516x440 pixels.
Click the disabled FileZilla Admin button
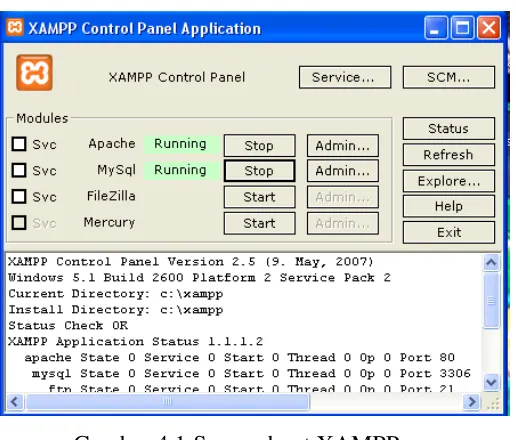click(343, 197)
